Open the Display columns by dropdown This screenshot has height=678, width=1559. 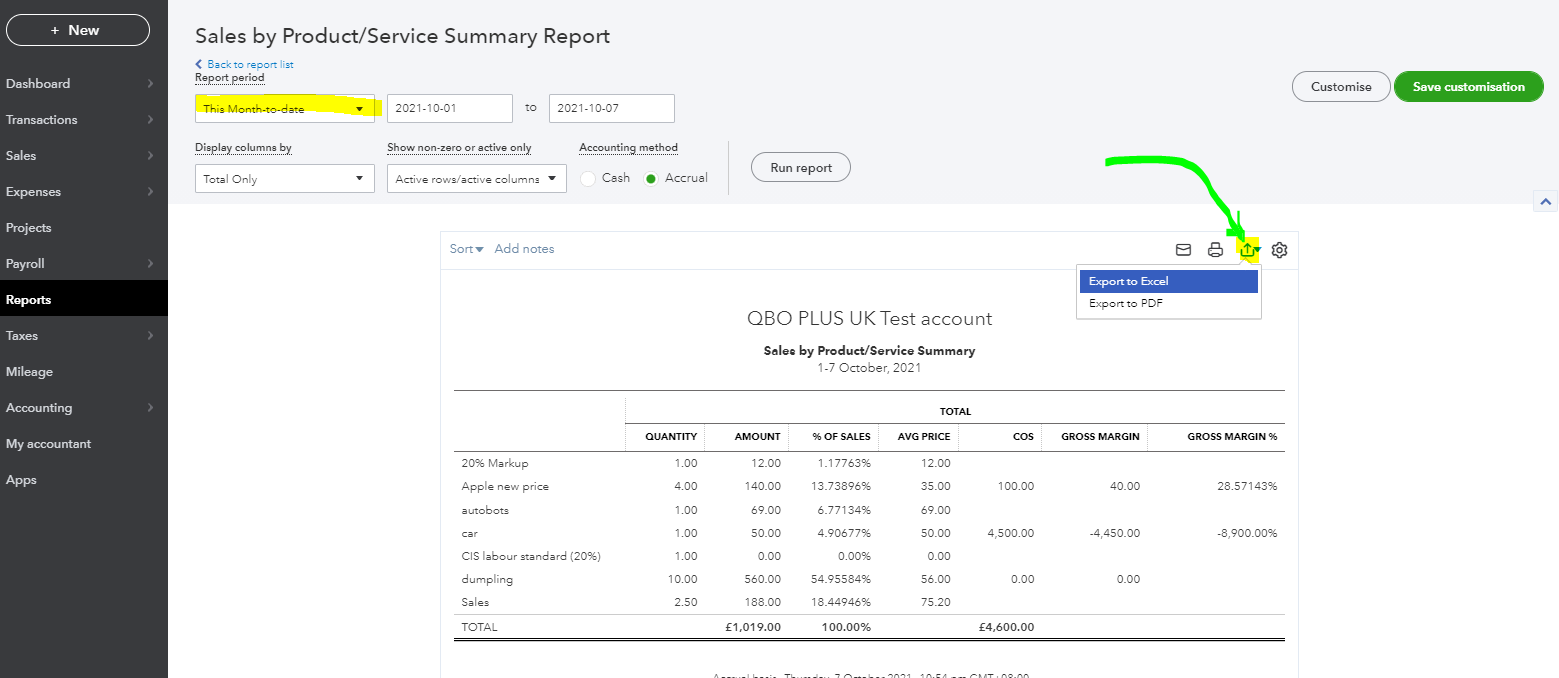(284, 179)
